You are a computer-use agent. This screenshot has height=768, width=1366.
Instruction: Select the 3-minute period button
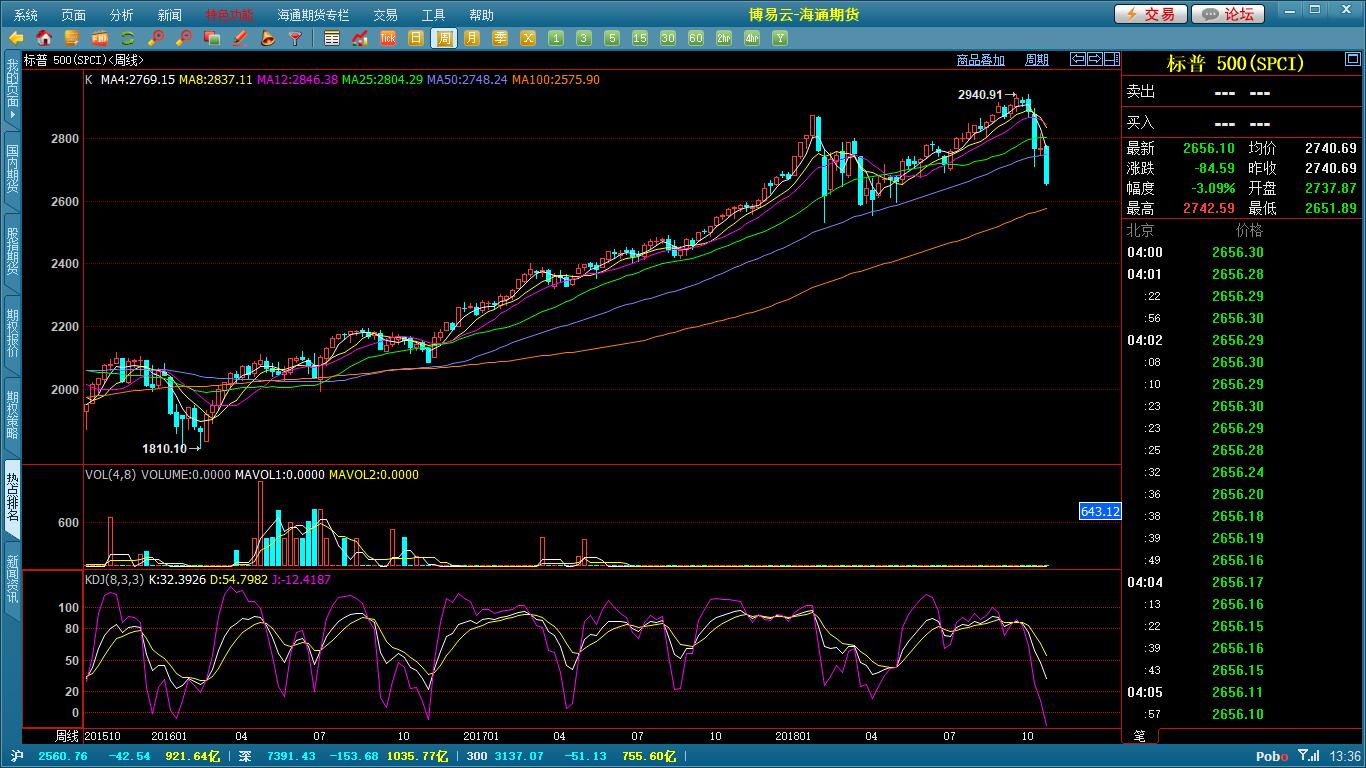[x=584, y=38]
